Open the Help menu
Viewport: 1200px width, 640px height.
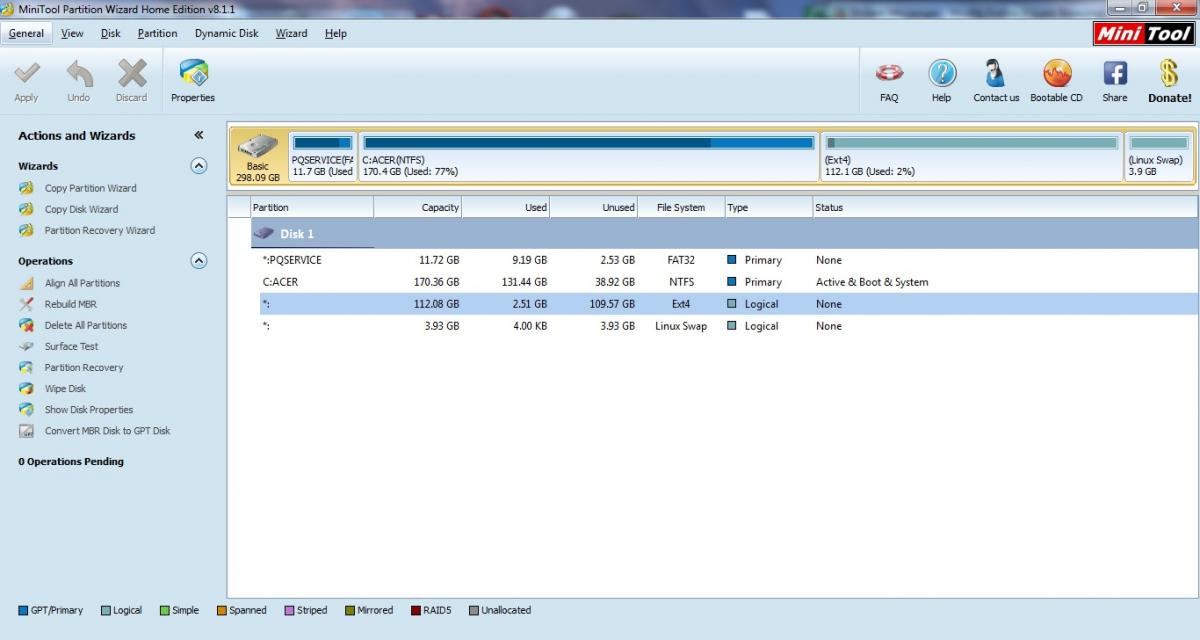click(x=336, y=33)
